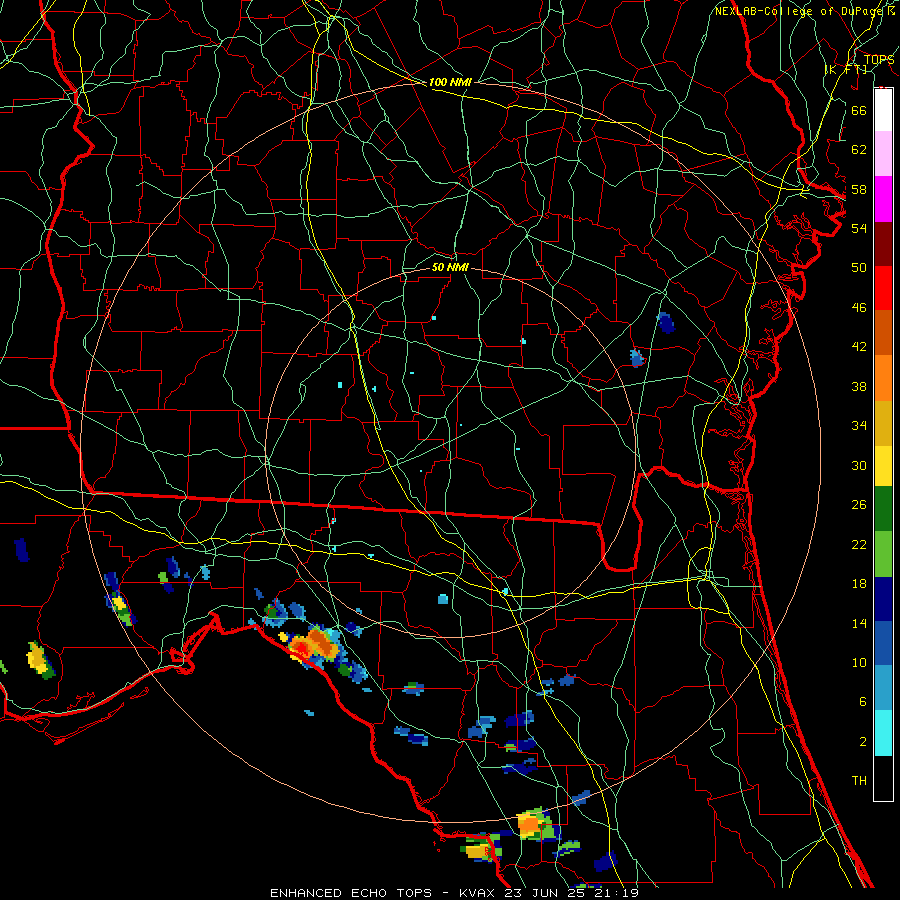Image resolution: width=900 pixels, height=900 pixels.
Task: Select the '18' legend number
Action: [x=859, y=584]
